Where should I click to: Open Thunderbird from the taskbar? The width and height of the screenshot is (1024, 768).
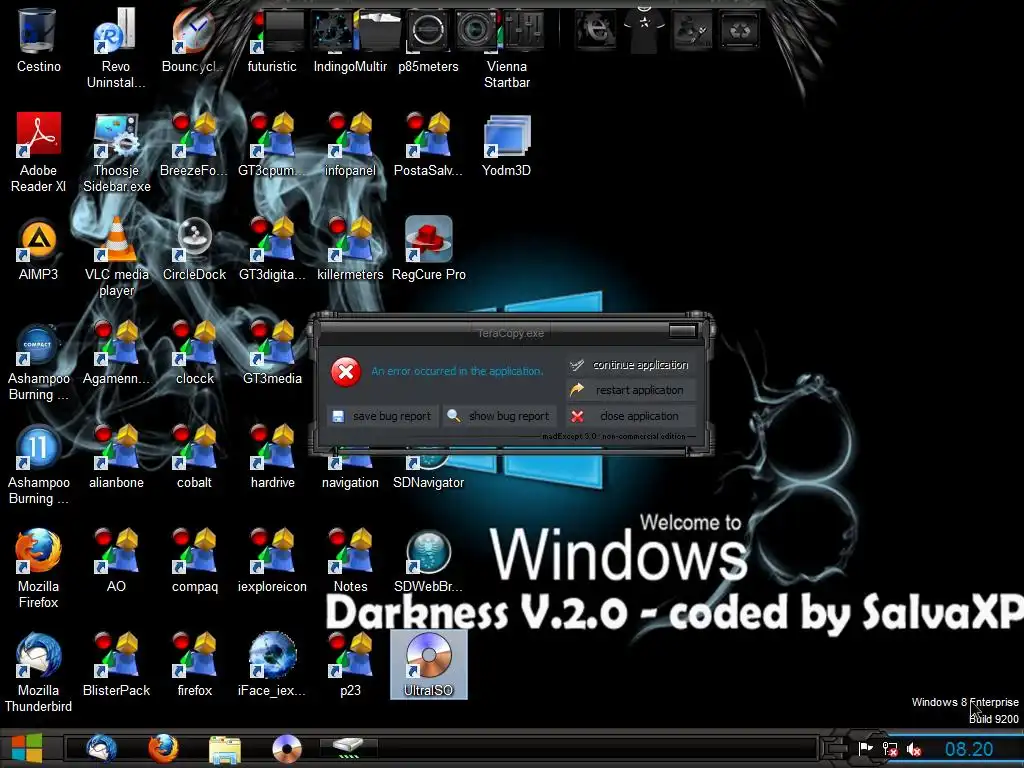pyautogui.click(x=101, y=748)
